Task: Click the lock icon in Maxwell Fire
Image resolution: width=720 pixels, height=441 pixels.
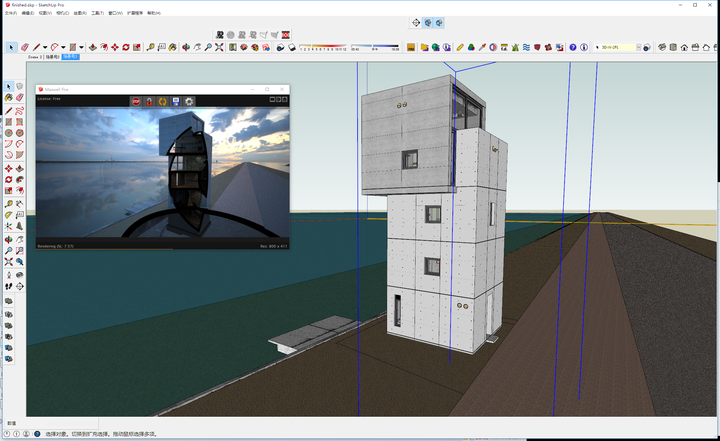Action: coord(149,101)
